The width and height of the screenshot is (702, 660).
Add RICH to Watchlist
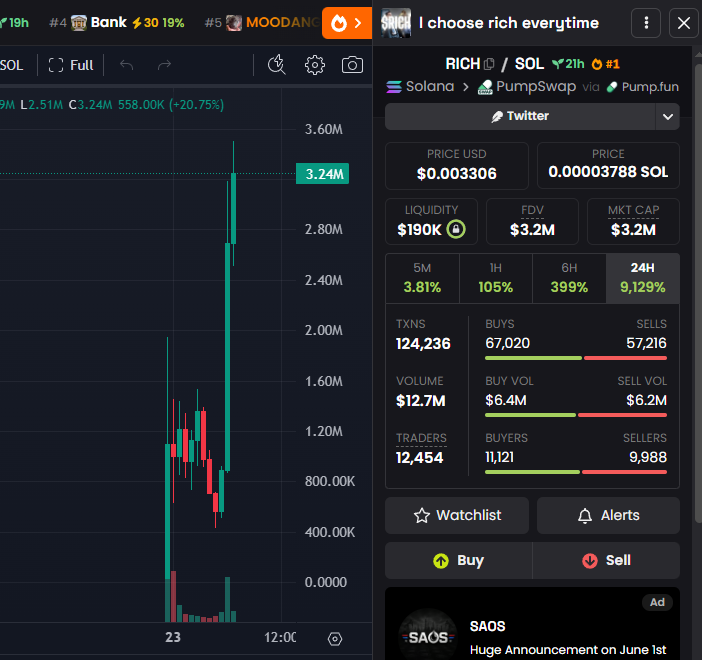(457, 515)
